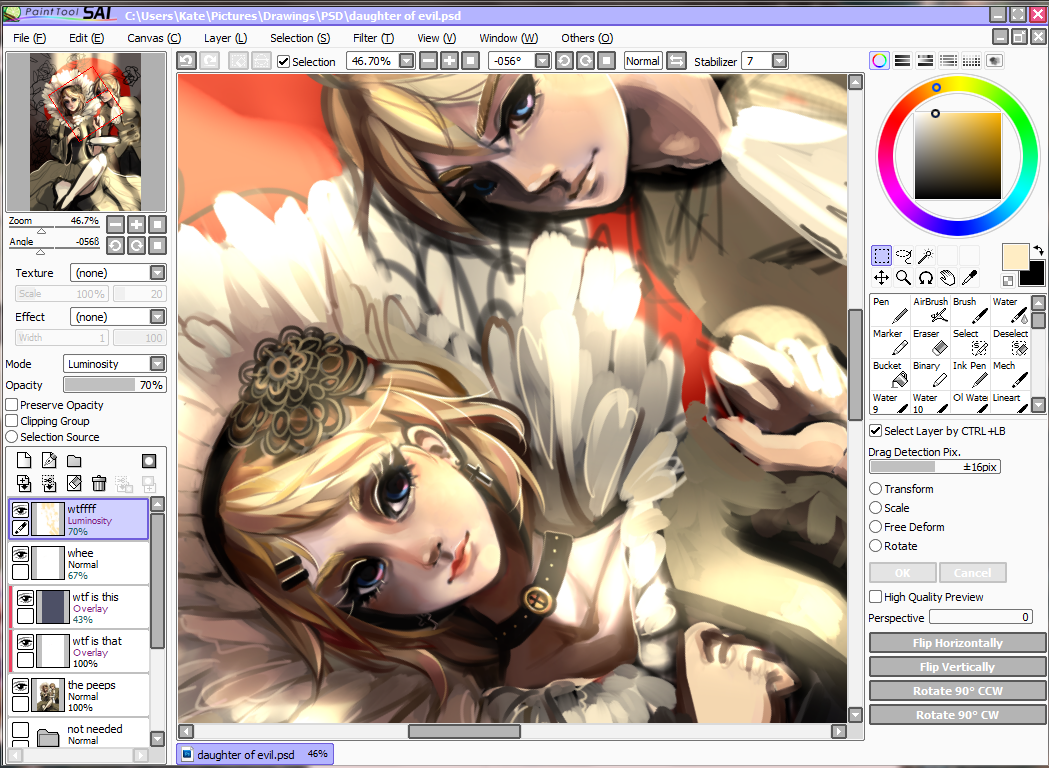Open the Texture dropdown
This screenshot has height=768, width=1049.
click(x=158, y=273)
